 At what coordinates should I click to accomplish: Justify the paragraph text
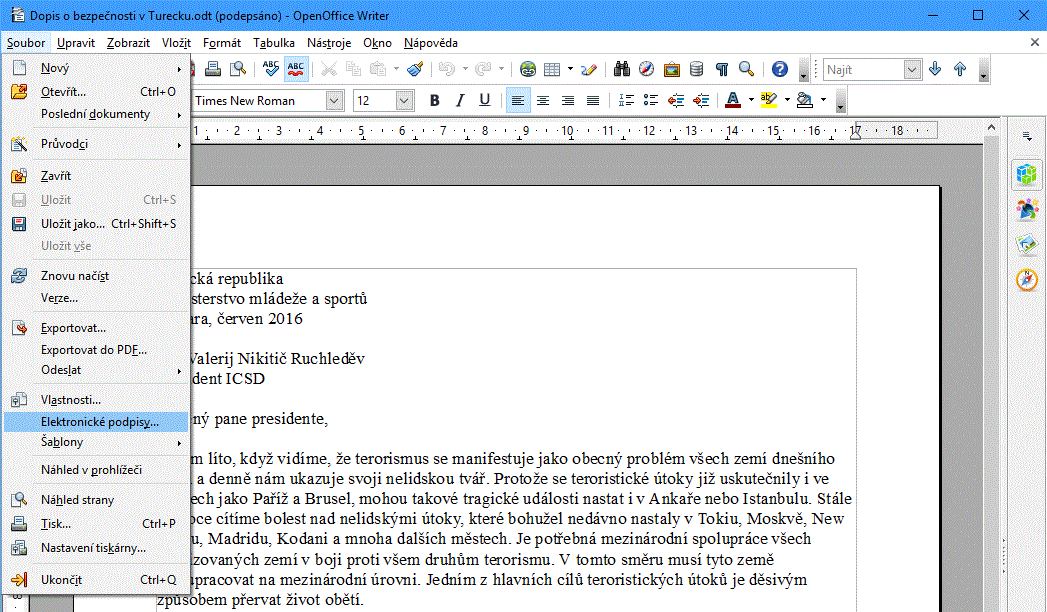point(593,100)
